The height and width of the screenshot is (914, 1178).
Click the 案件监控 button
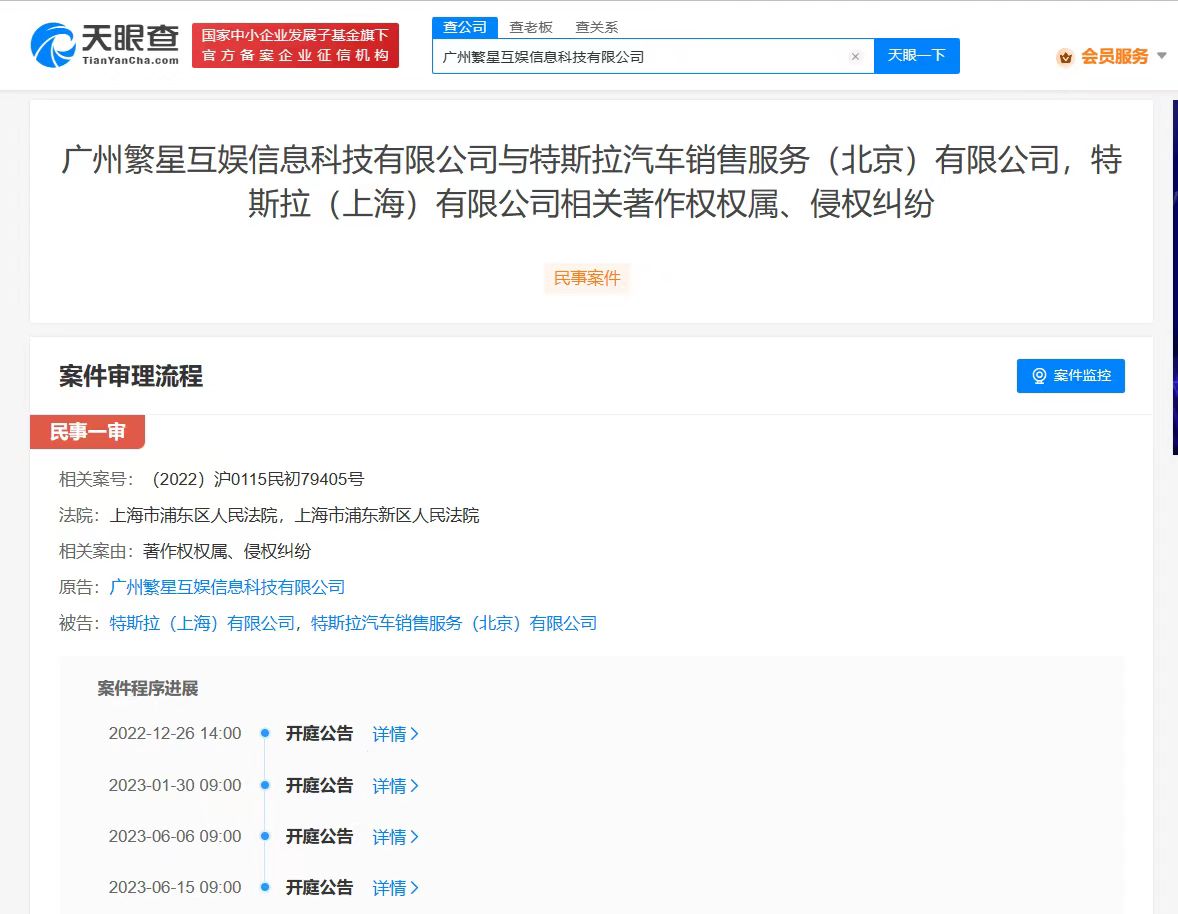click(1071, 376)
